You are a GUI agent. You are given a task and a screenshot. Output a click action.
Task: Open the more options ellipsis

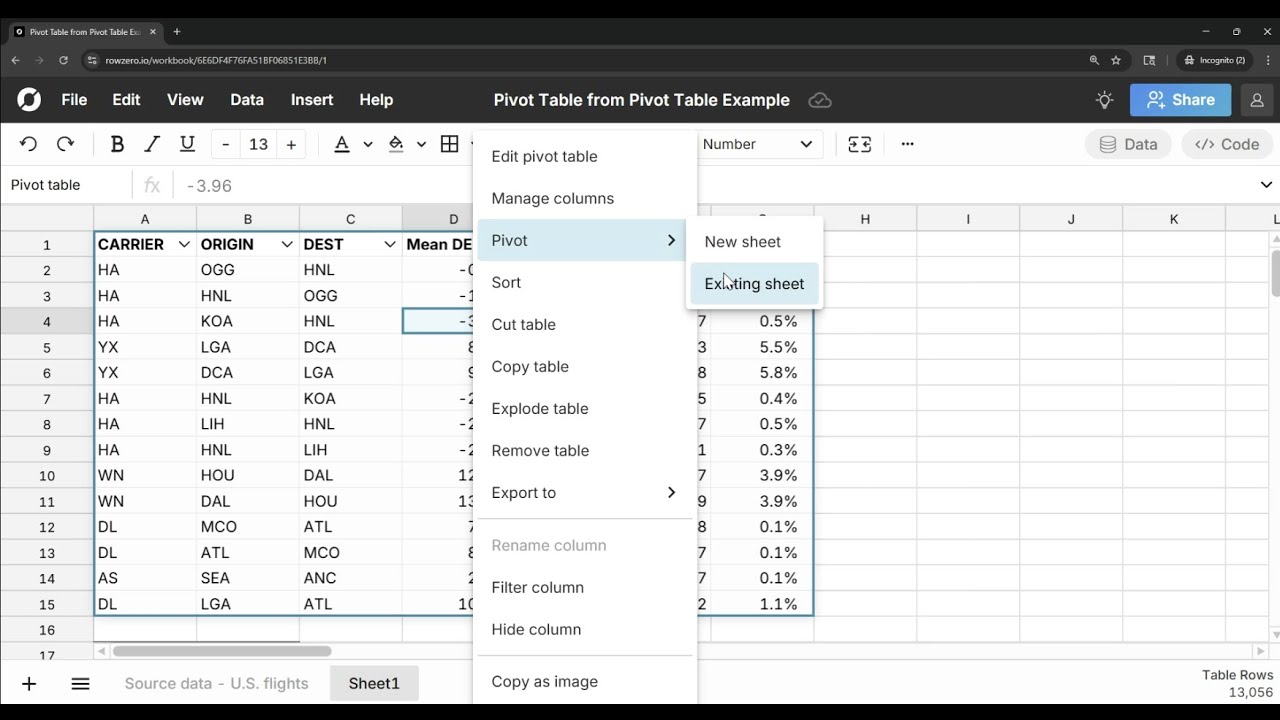(907, 144)
